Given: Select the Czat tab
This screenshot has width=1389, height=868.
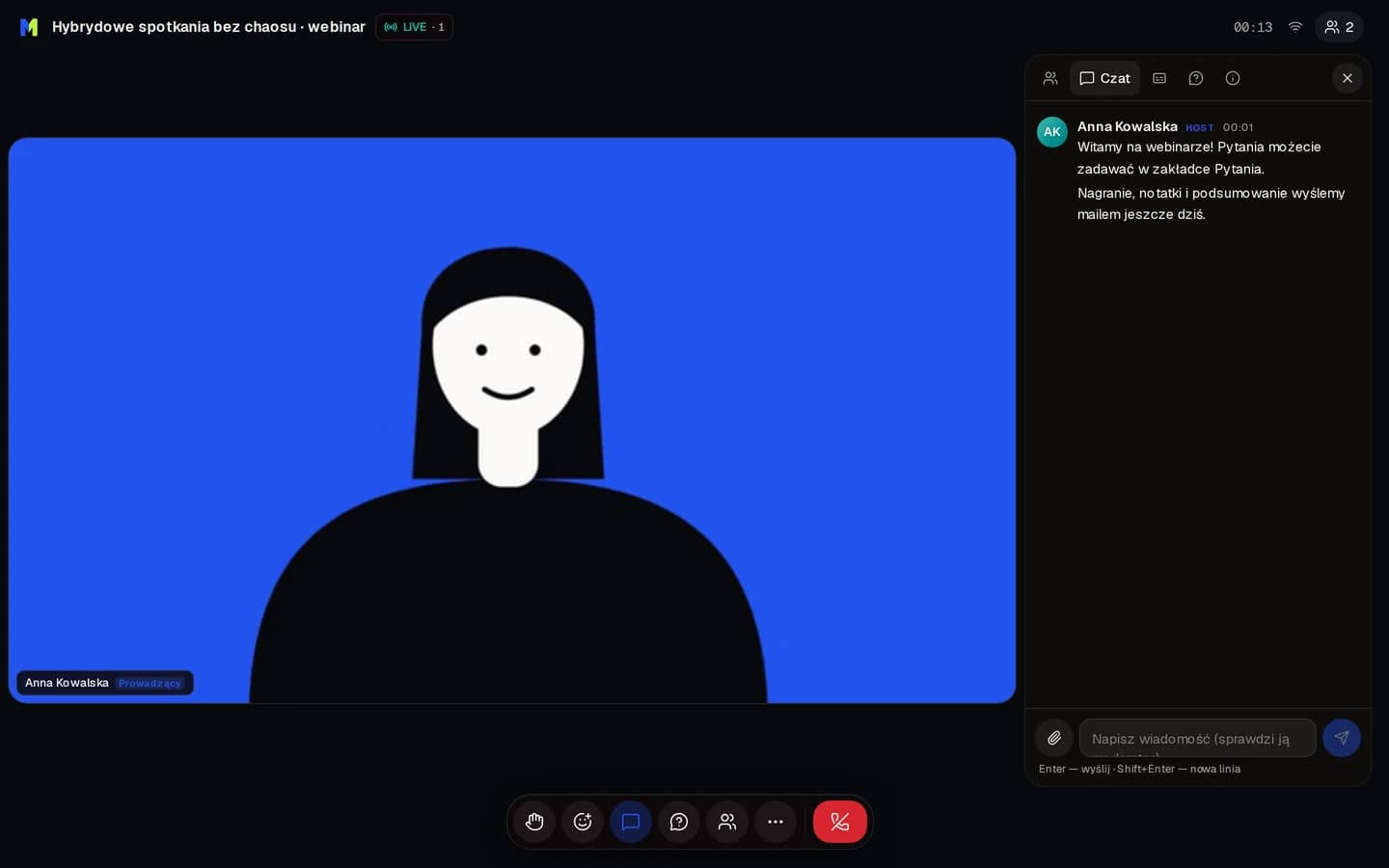Looking at the screenshot, I should click(x=1104, y=78).
